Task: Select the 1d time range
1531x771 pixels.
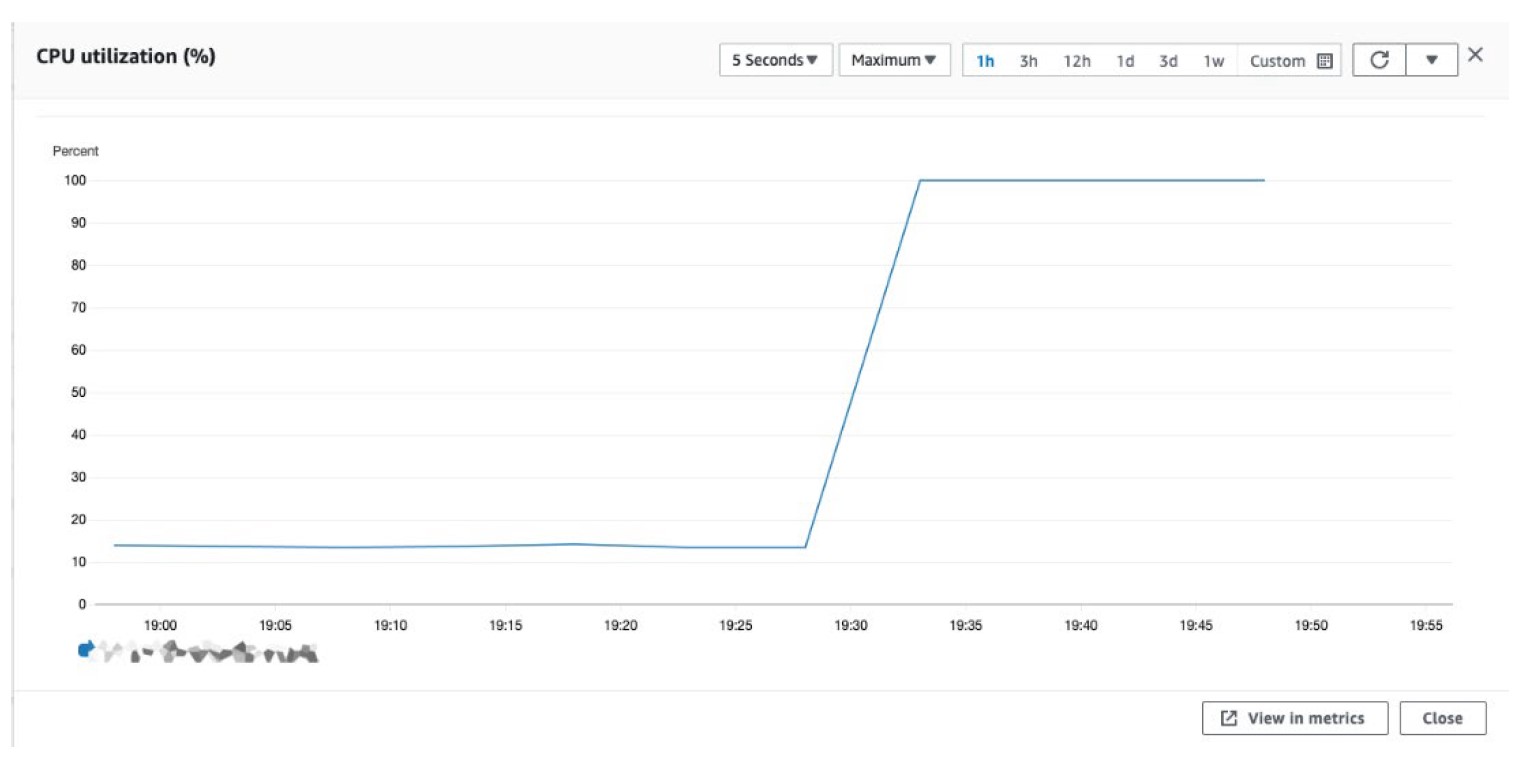Action: [x=1125, y=61]
